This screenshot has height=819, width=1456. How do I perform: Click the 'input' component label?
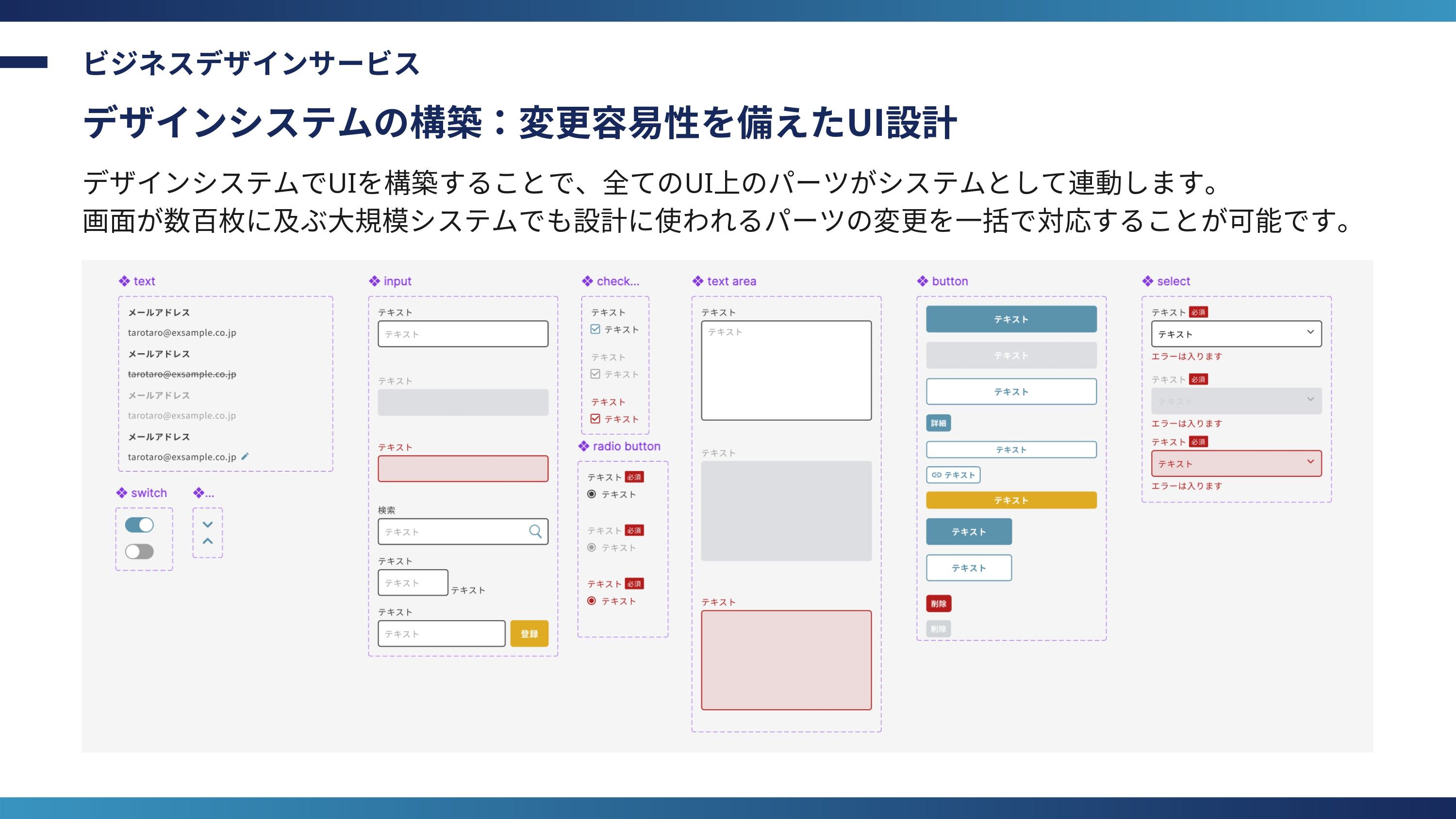coord(397,281)
